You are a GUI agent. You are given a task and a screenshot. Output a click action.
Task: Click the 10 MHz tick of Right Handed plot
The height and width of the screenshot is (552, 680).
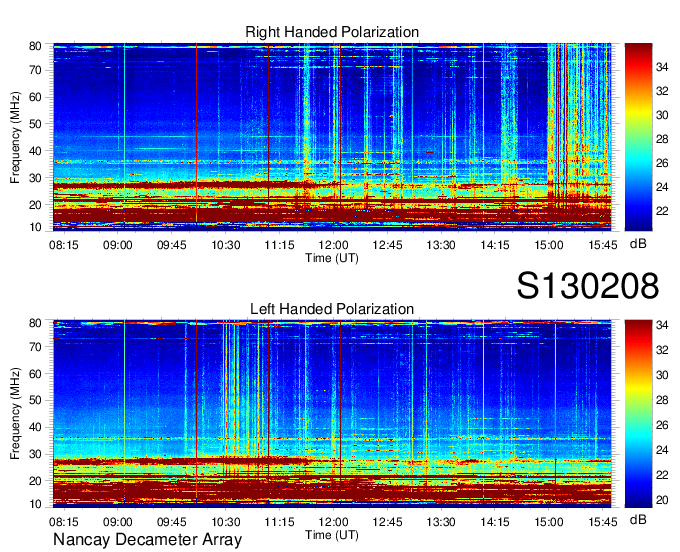click(x=35, y=227)
